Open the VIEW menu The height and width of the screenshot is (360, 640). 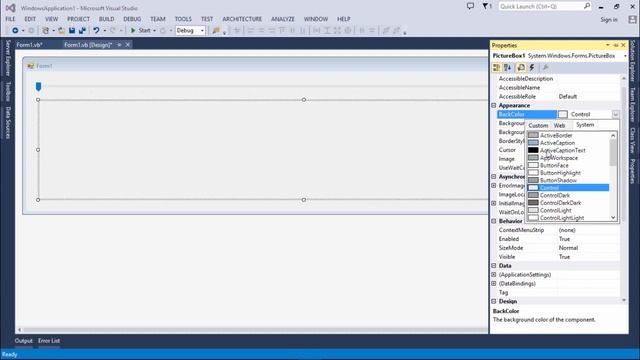(51, 19)
